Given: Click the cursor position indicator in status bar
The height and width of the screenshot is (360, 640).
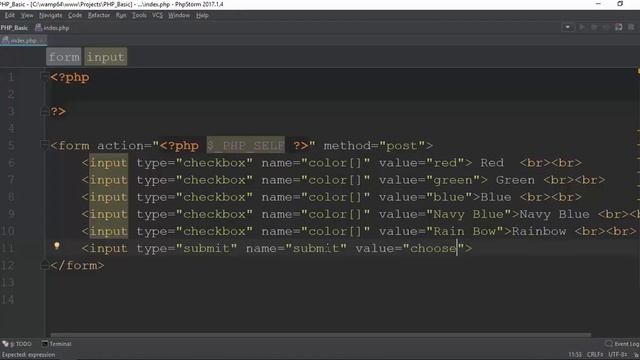Looking at the screenshot, I should [575, 355].
